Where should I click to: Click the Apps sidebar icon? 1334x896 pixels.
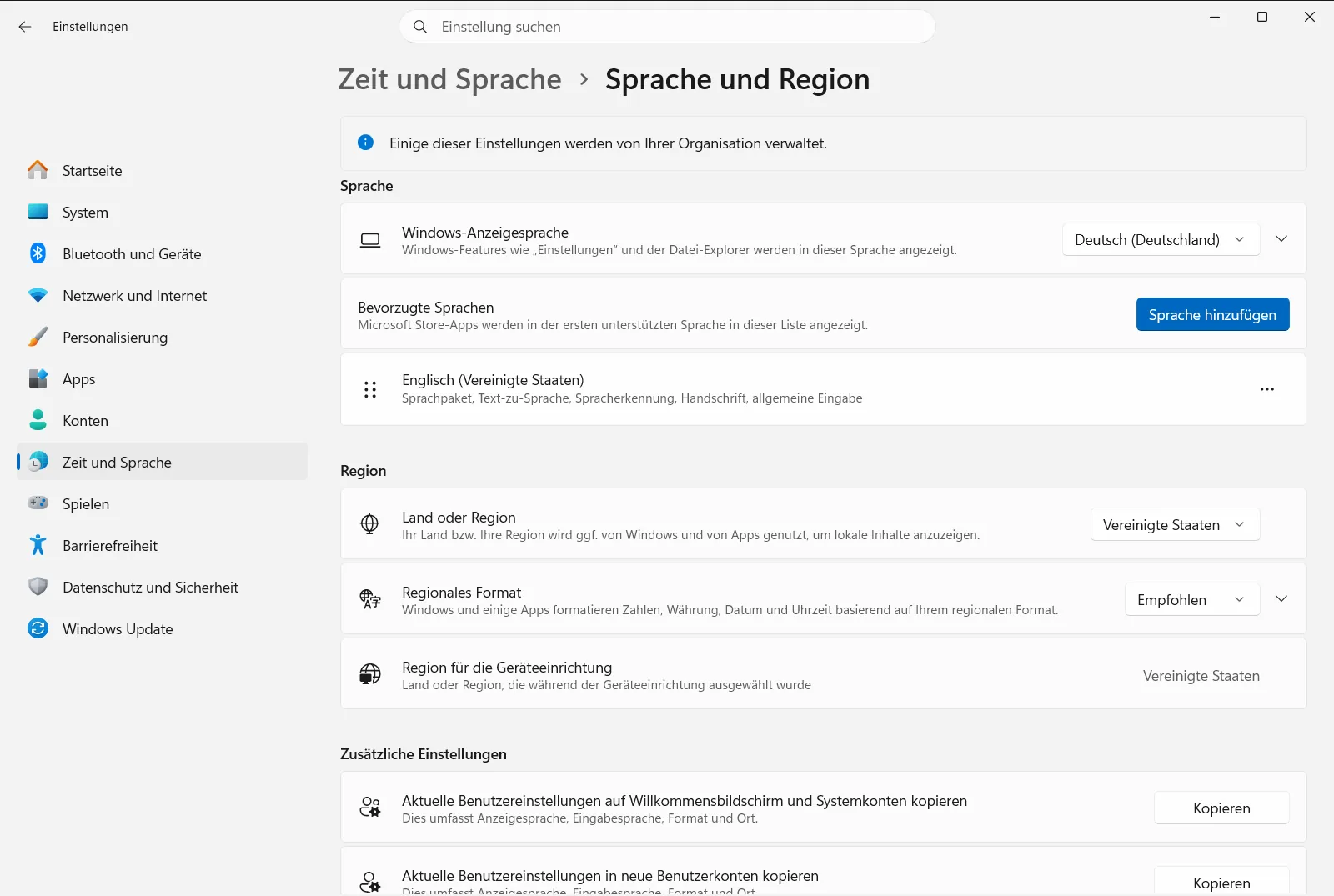(38, 378)
